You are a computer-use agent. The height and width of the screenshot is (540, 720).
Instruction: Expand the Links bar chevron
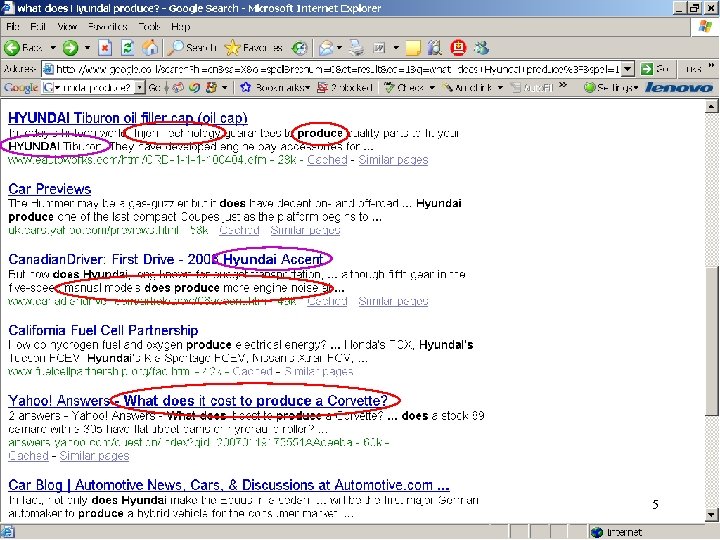[x=711, y=67]
